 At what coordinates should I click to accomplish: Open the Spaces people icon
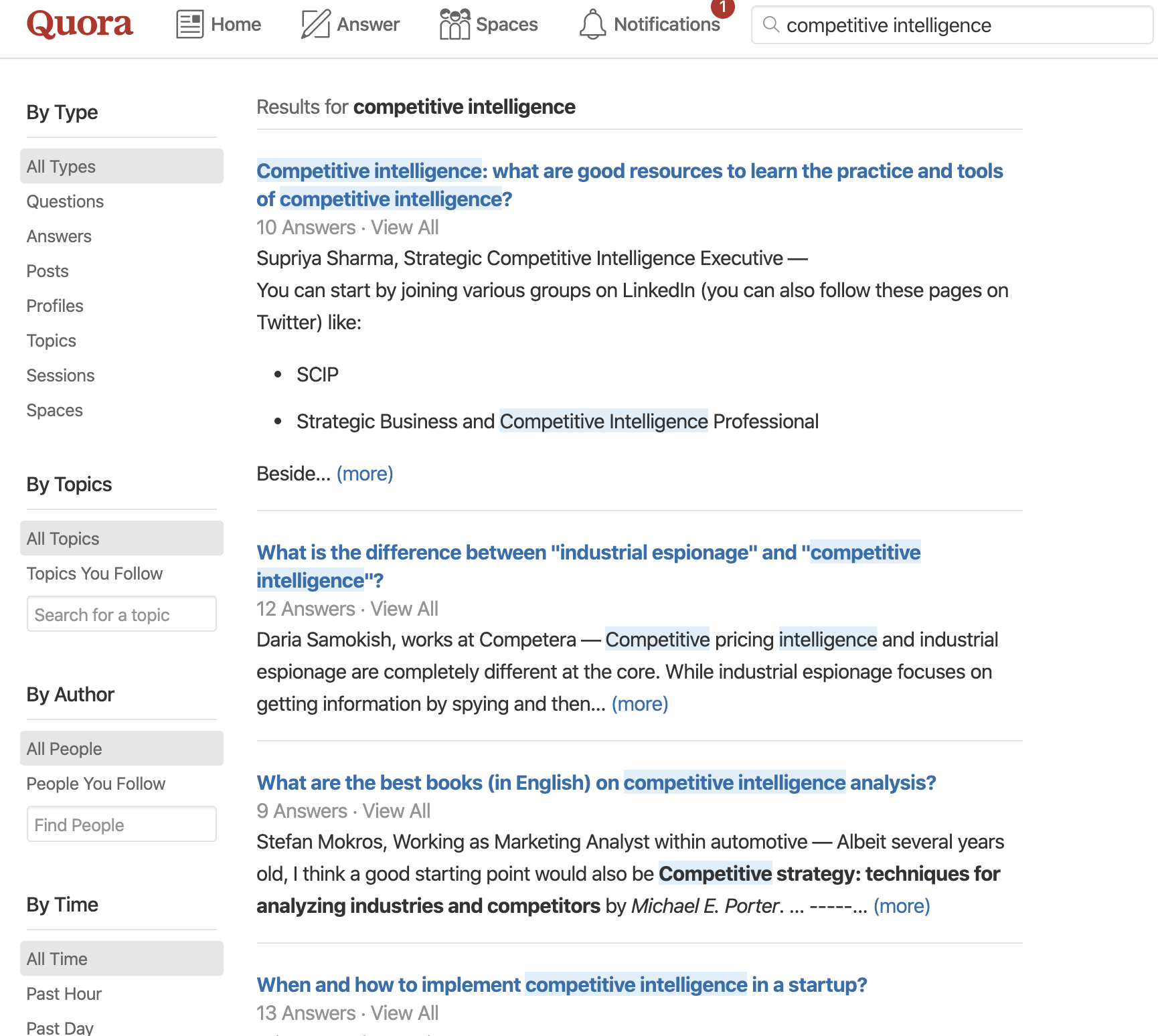pos(454,24)
